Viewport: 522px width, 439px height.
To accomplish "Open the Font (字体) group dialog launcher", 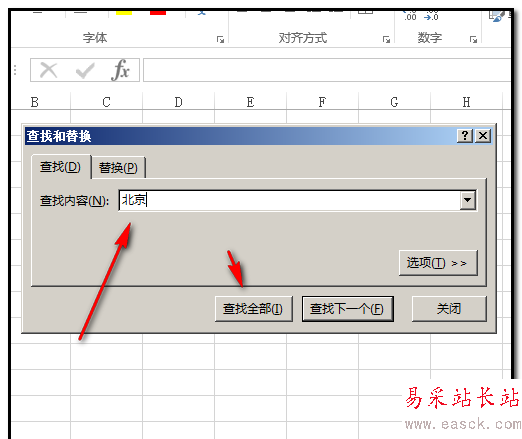I will point(220,40).
